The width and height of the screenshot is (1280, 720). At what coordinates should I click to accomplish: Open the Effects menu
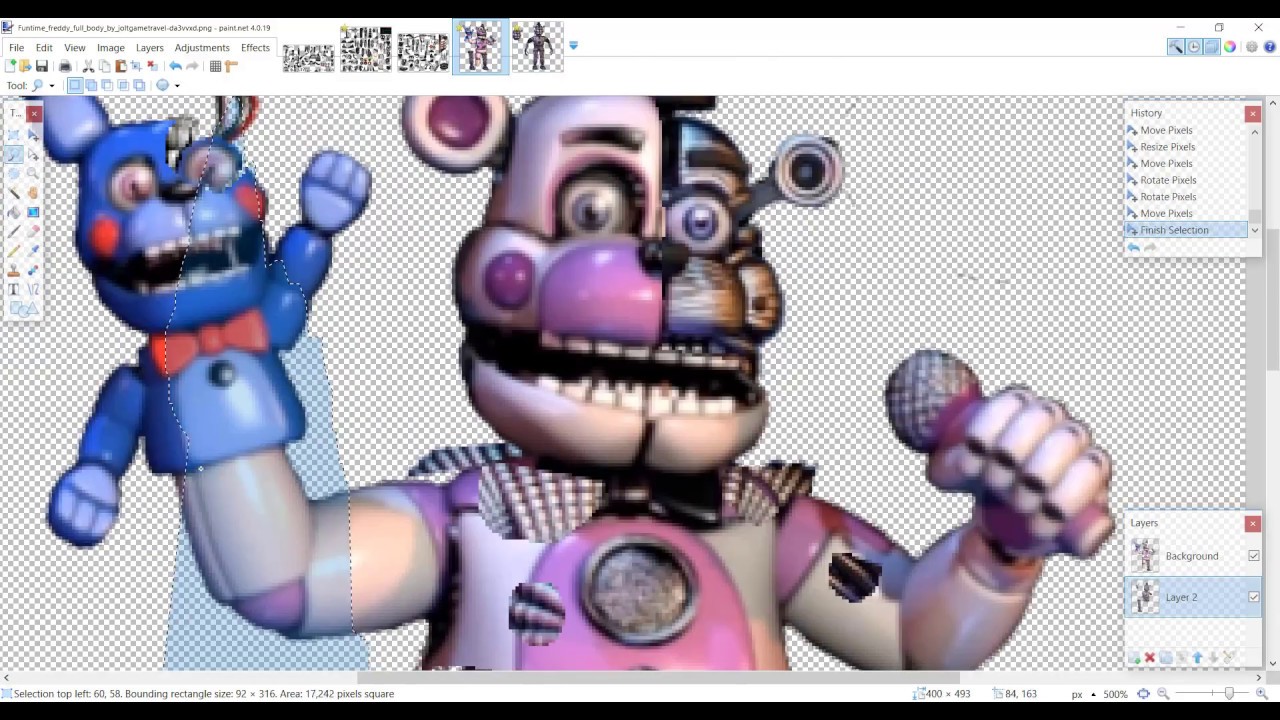[x=255, y=48]
